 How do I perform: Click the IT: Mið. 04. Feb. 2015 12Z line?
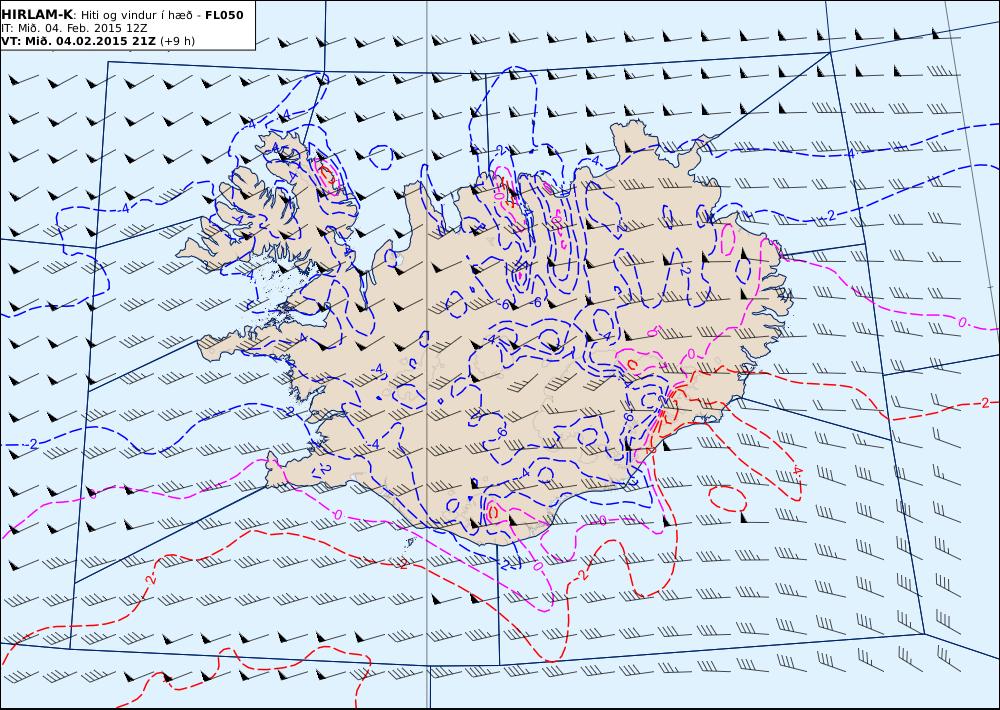tap(74, 28)
